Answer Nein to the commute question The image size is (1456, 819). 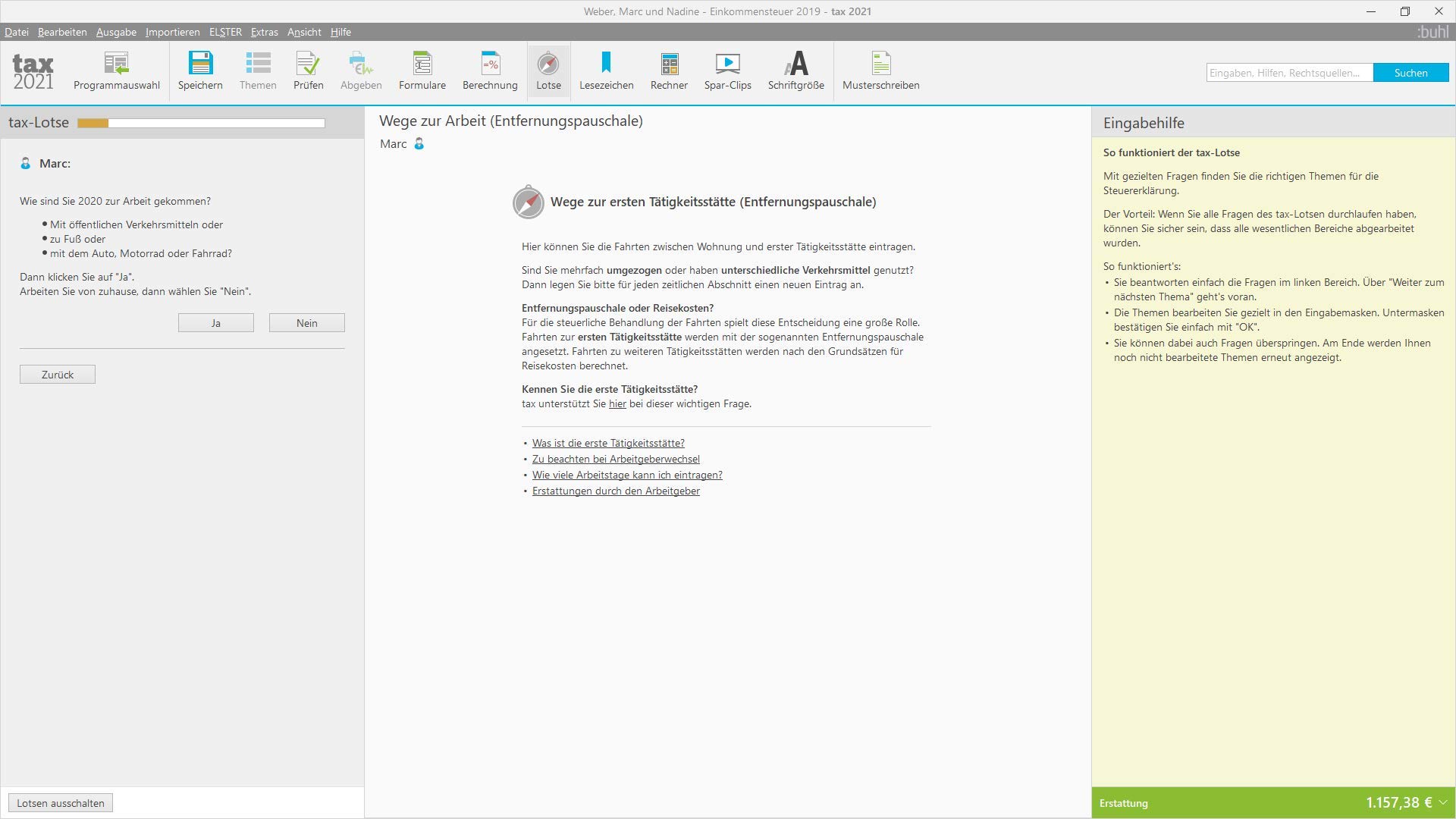point(307,323)
